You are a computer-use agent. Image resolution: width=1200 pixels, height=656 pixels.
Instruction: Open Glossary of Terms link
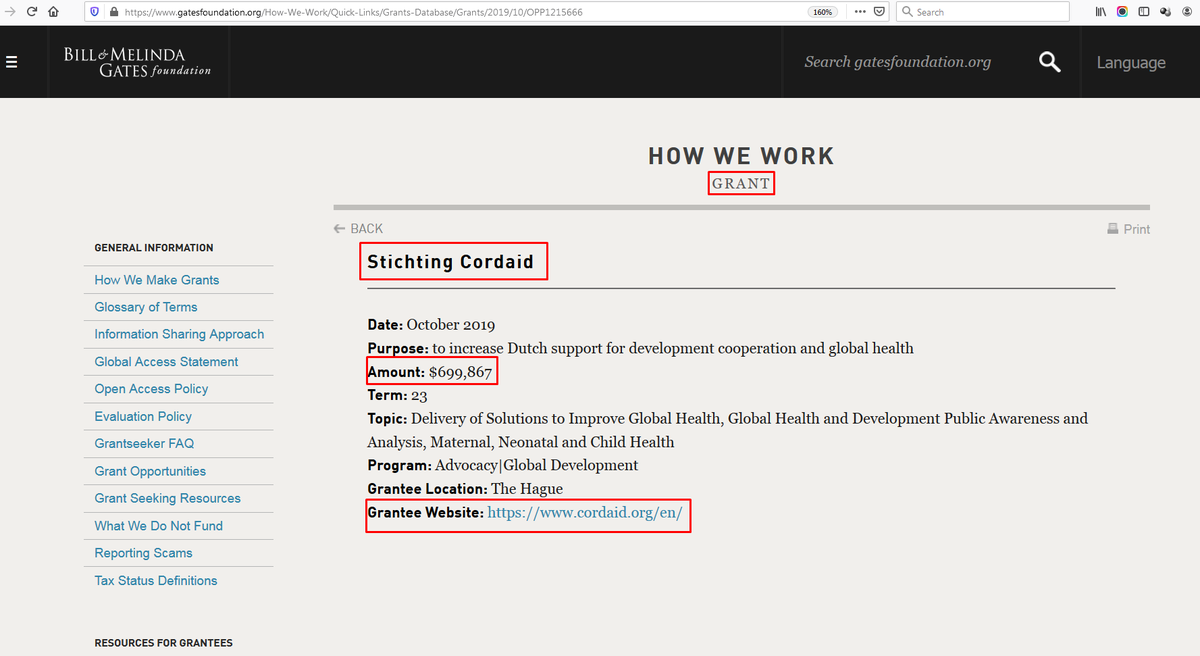[146, 307]
